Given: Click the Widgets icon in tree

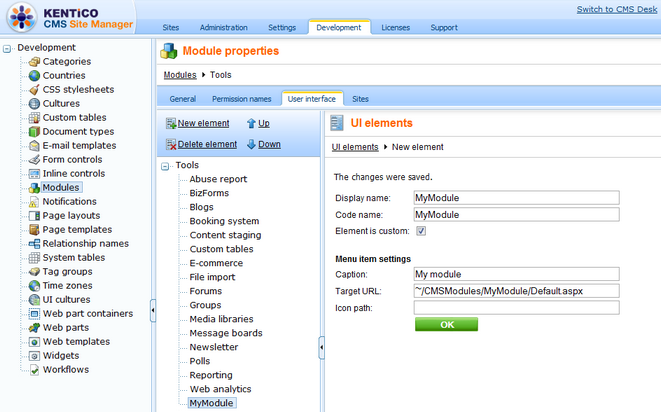Looking at the screenshot, I should [34, 356].
